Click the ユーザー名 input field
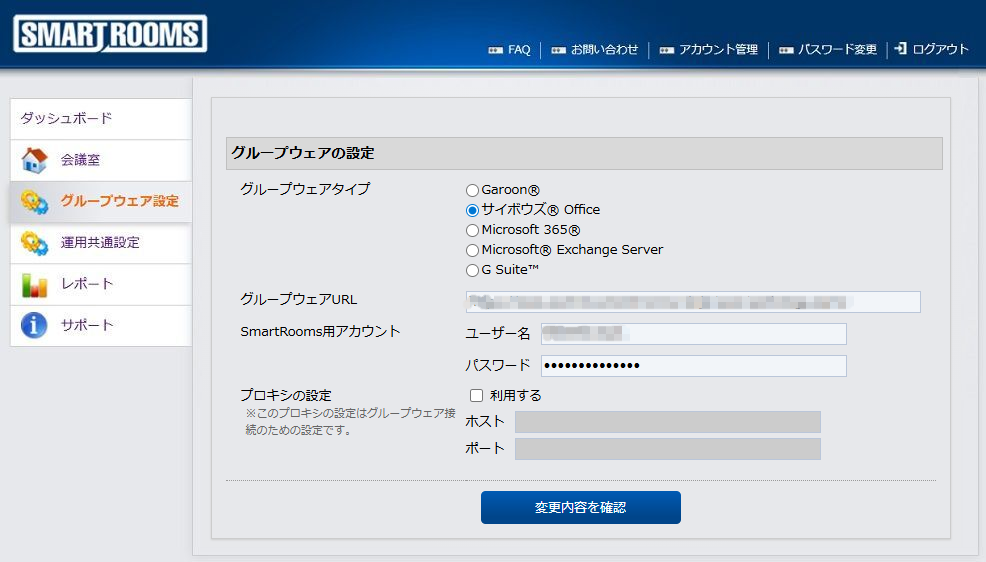 [x=694, y=334]
